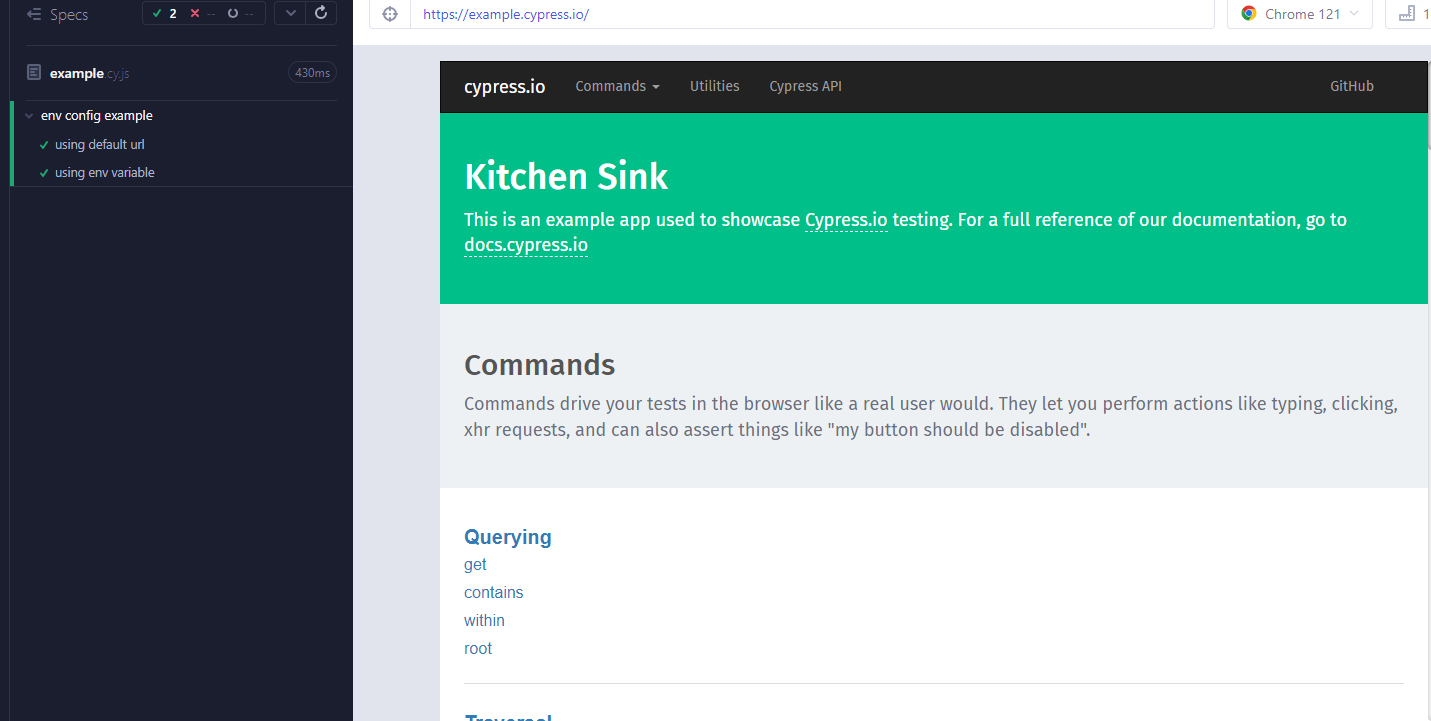1431x721 pixels.
Task: Collapse the env config example suite
Action: (x=30, y=116)
